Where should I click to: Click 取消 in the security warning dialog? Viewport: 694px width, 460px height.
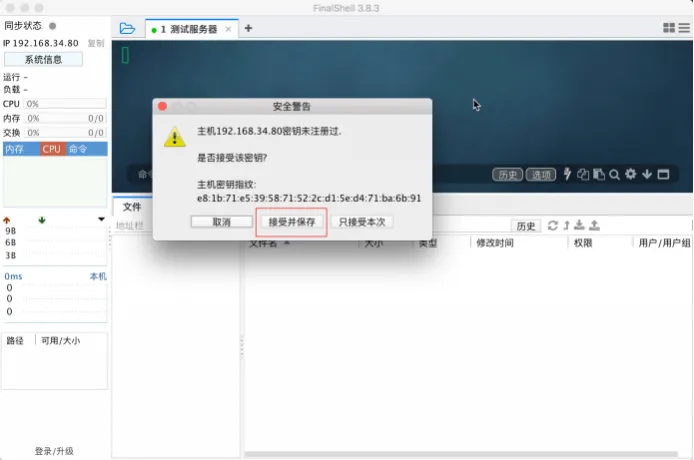pos(222,222)
